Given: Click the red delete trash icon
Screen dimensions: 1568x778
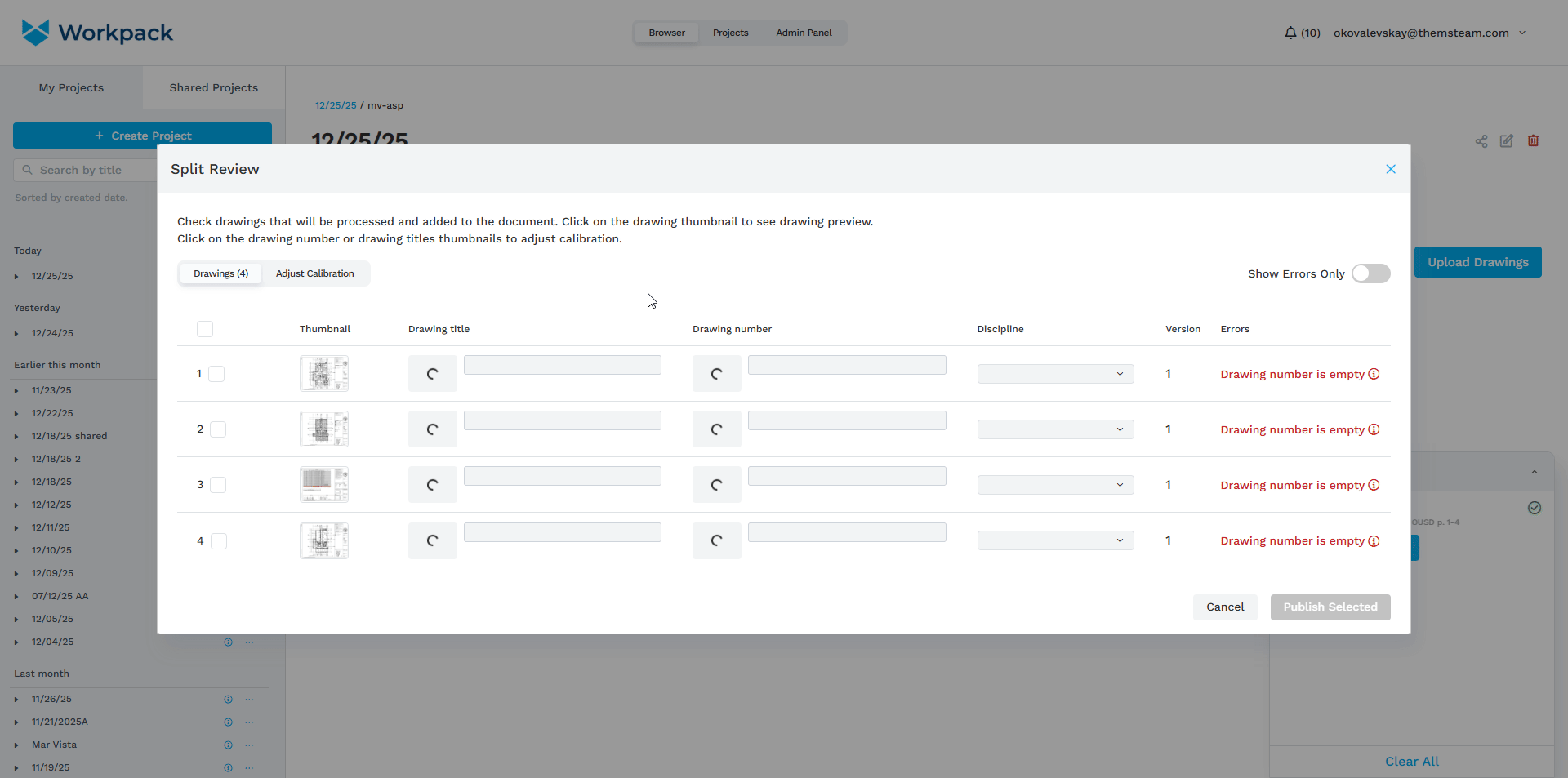Looking at the screenshot, I should pos(1534,141).
